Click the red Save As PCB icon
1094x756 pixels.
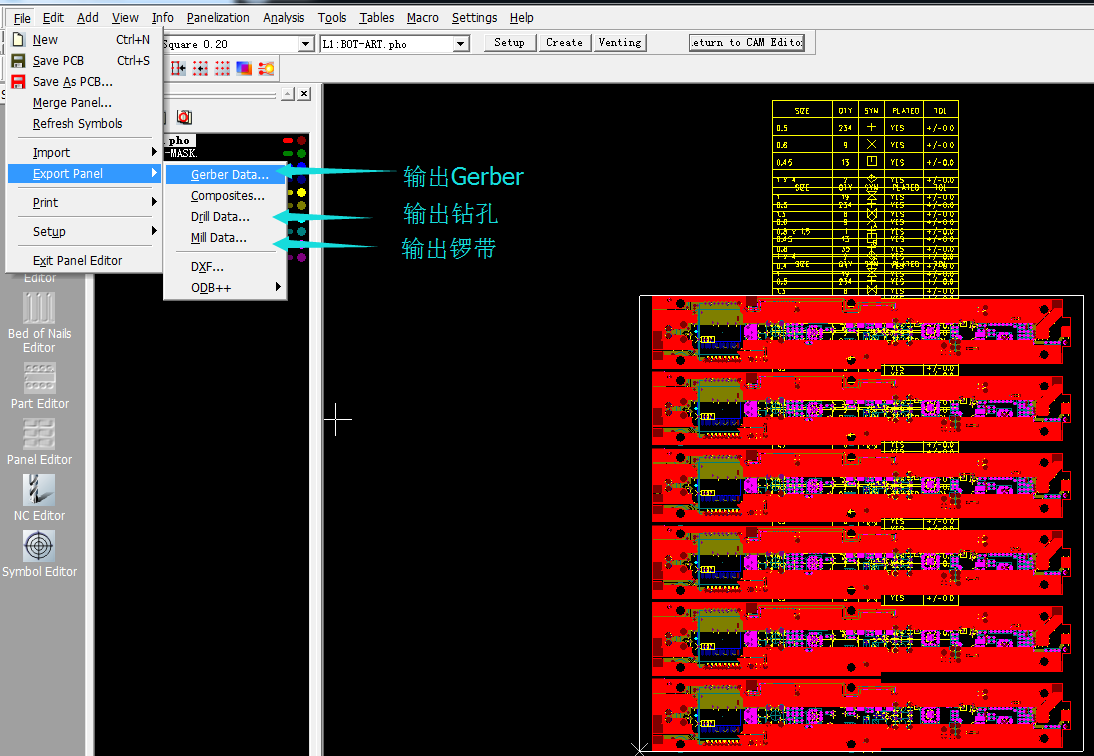19,82
